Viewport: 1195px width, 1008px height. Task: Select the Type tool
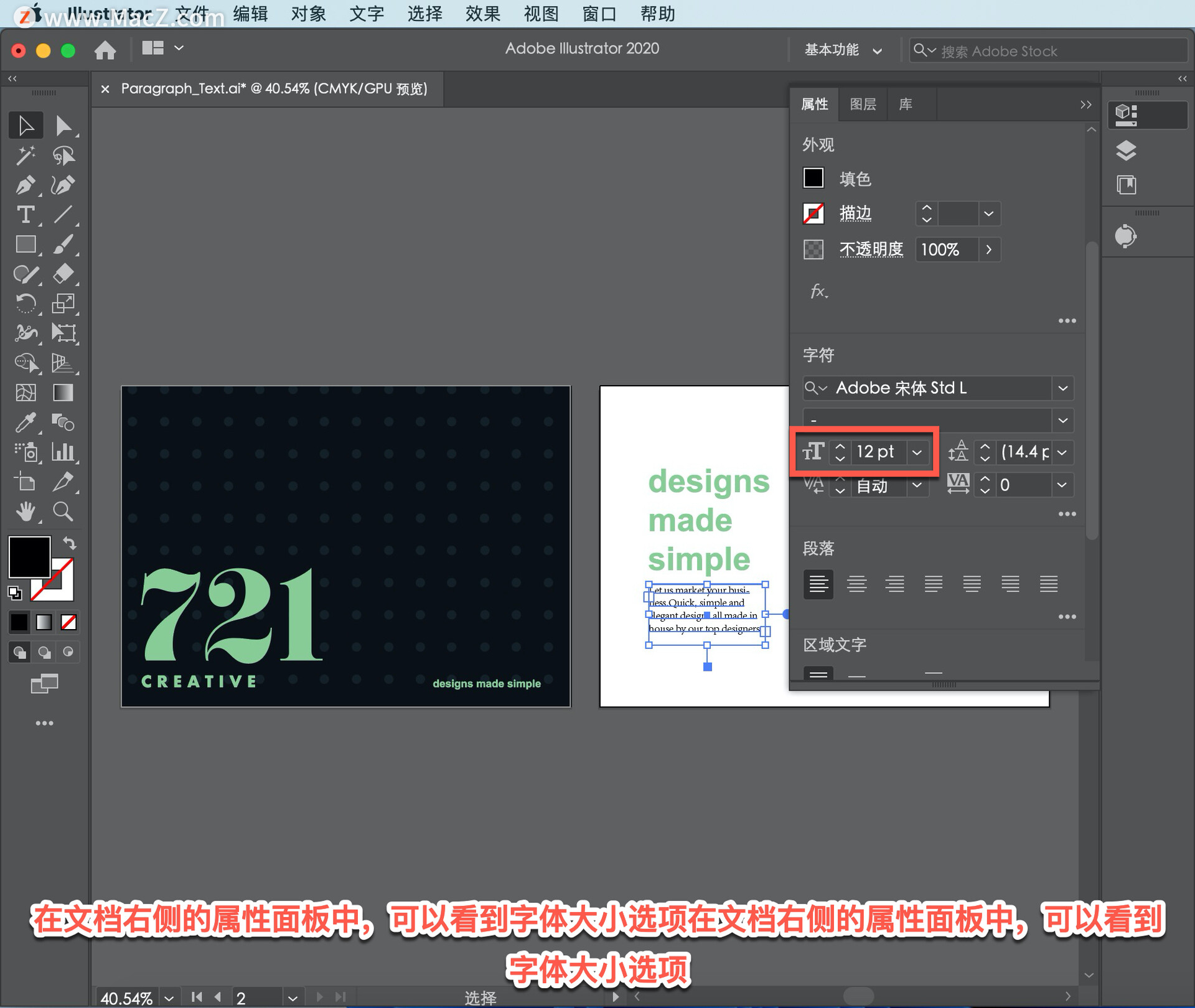[26, 215]
